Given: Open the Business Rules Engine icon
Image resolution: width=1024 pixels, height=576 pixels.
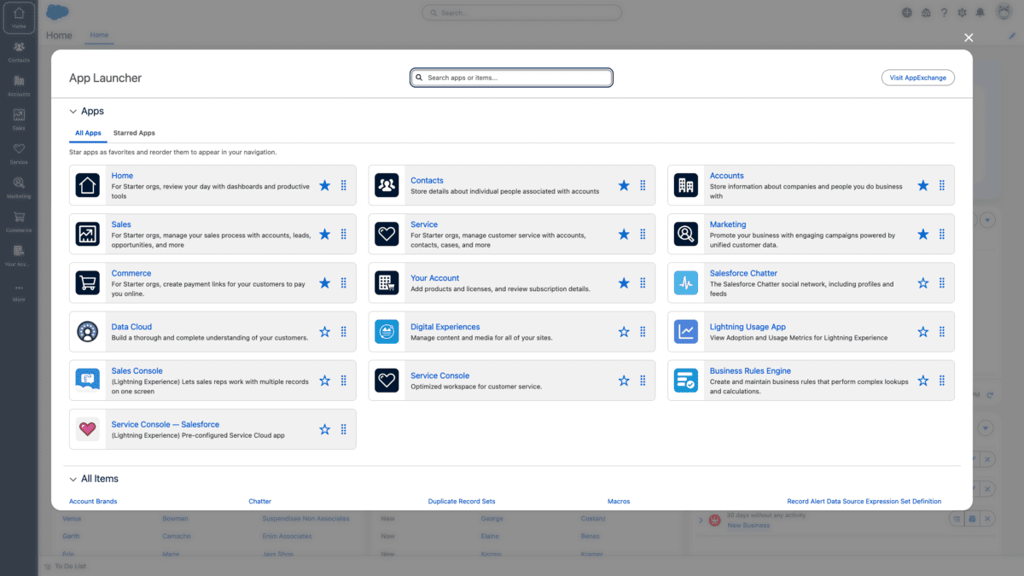Looking at the screenshot, I should coord(686,380).
